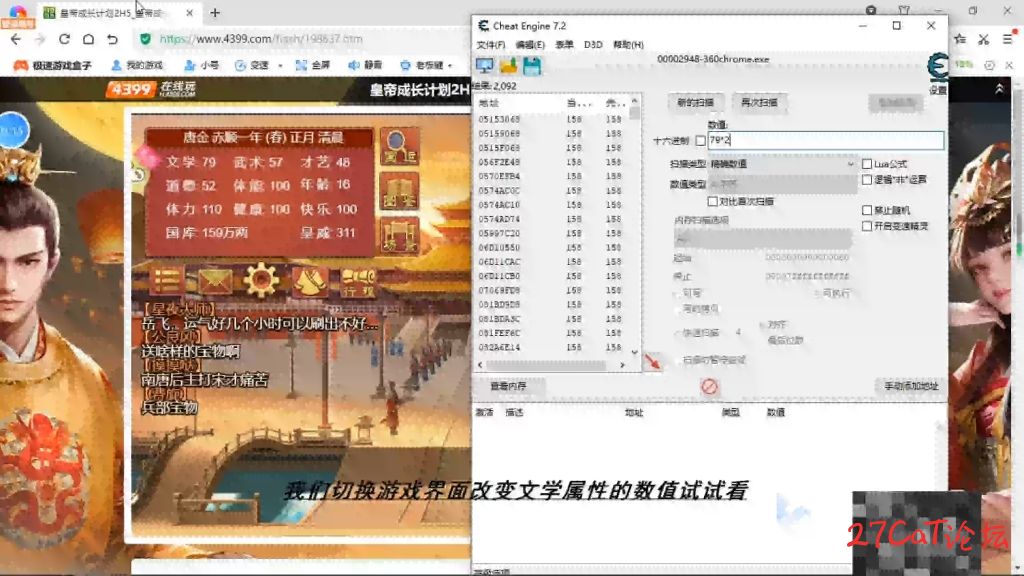Open the game's gear settings icon
The width and height of the screenshot is (1024, 576).
click(x=261, y=280)
